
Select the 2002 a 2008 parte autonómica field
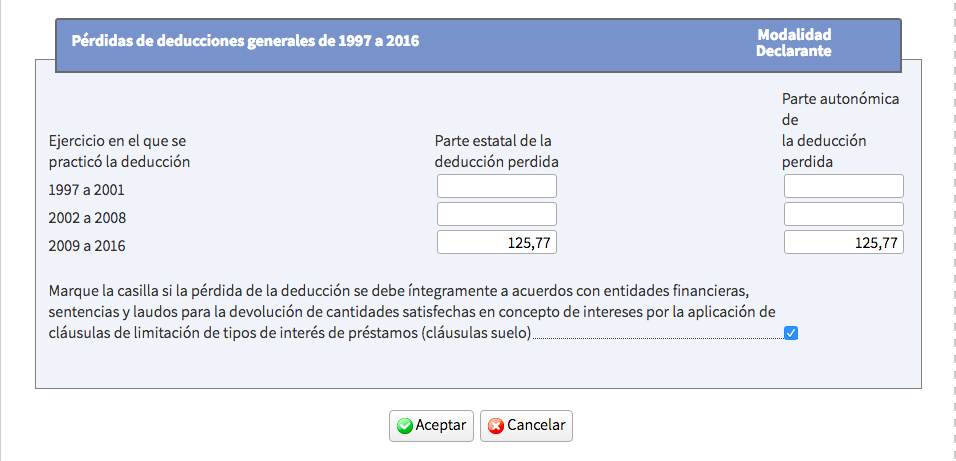click(843, 214)
